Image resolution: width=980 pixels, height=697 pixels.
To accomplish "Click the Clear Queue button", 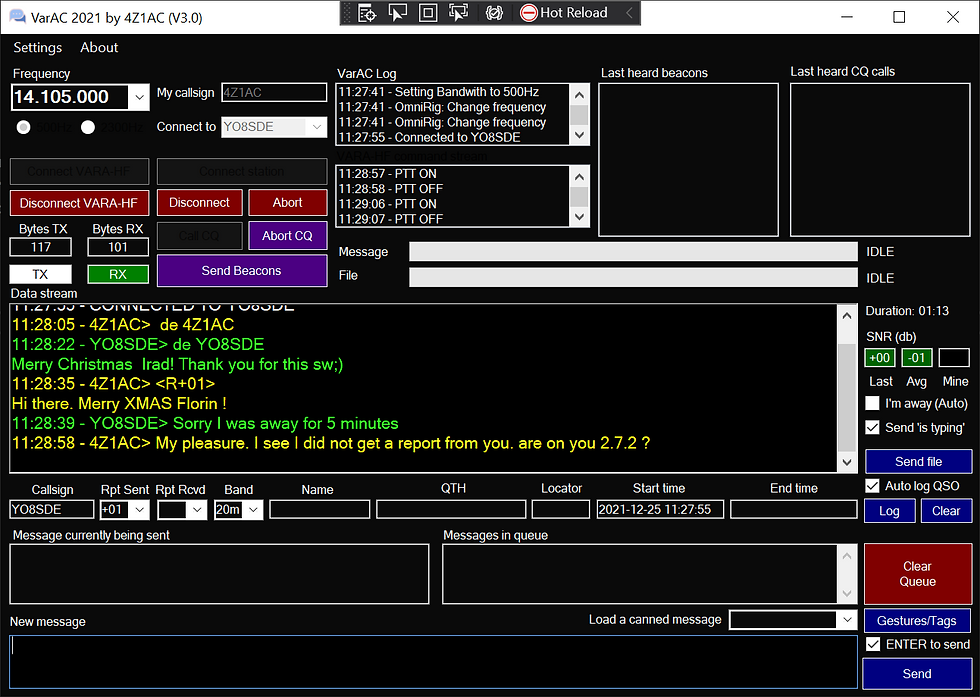I will (918, 574).
